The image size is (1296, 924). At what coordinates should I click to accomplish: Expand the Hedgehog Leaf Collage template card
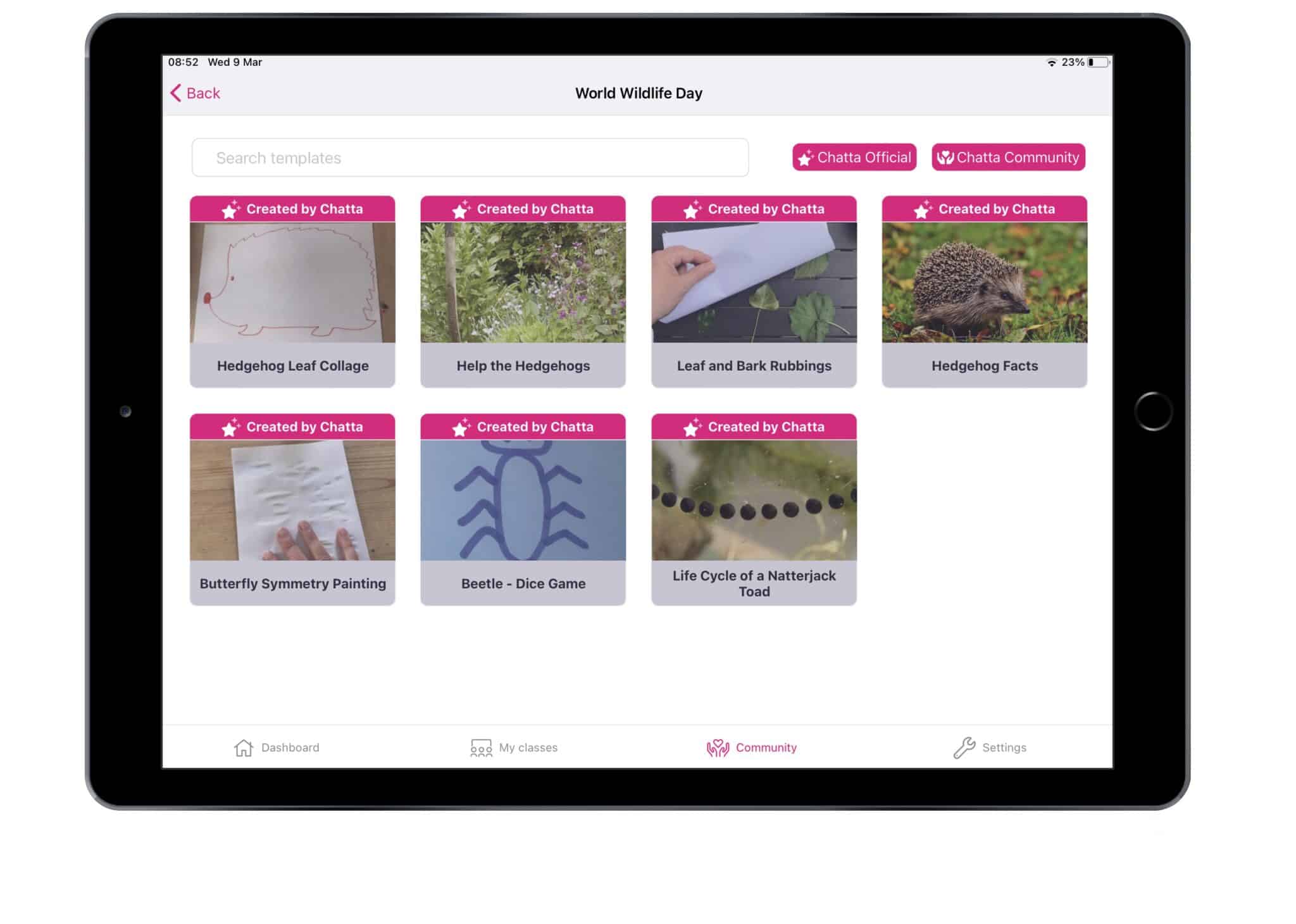click(x=292, y=291)
